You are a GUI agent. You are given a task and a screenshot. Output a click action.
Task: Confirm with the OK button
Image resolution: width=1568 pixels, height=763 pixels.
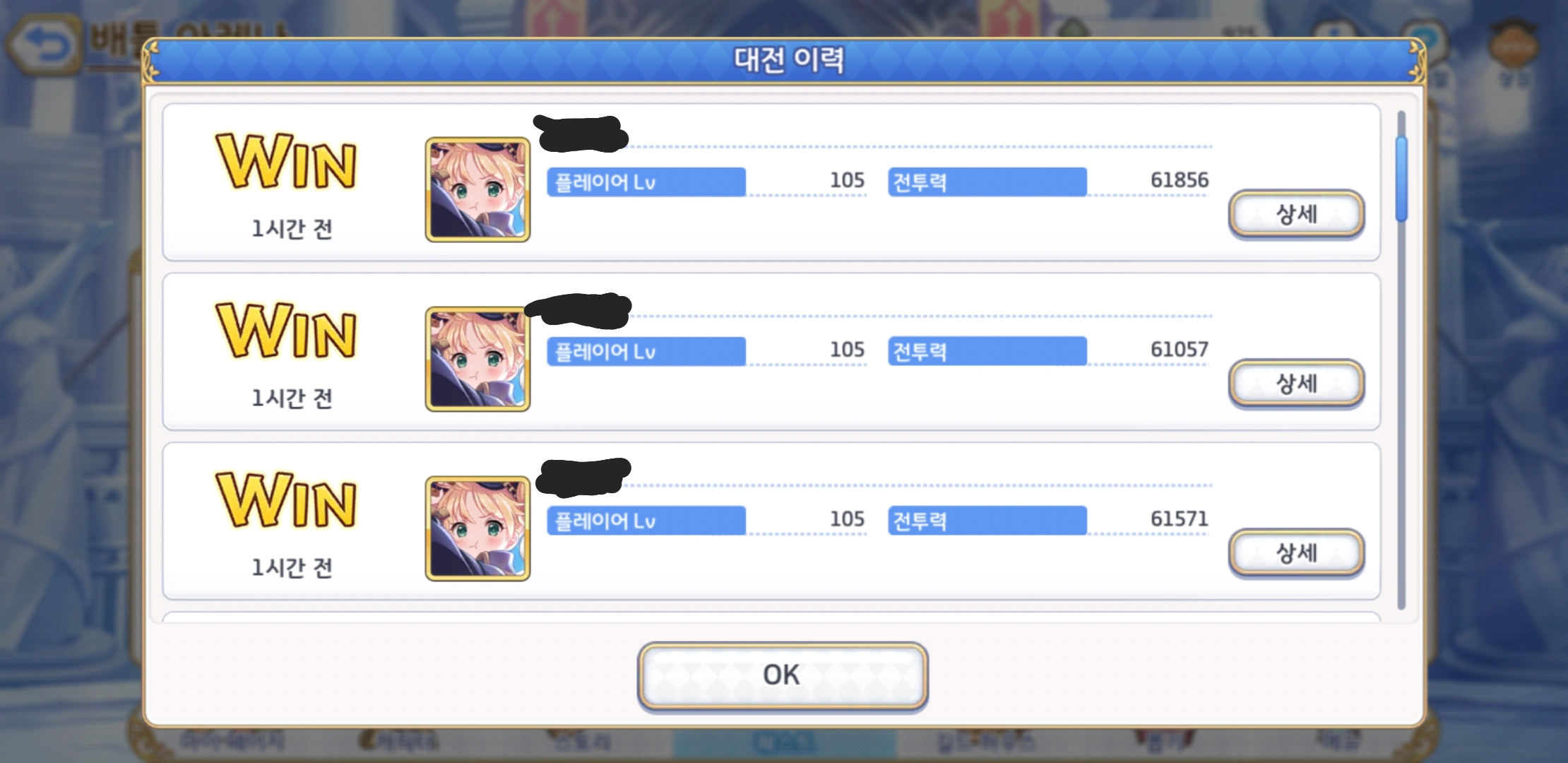coord(782,675)
